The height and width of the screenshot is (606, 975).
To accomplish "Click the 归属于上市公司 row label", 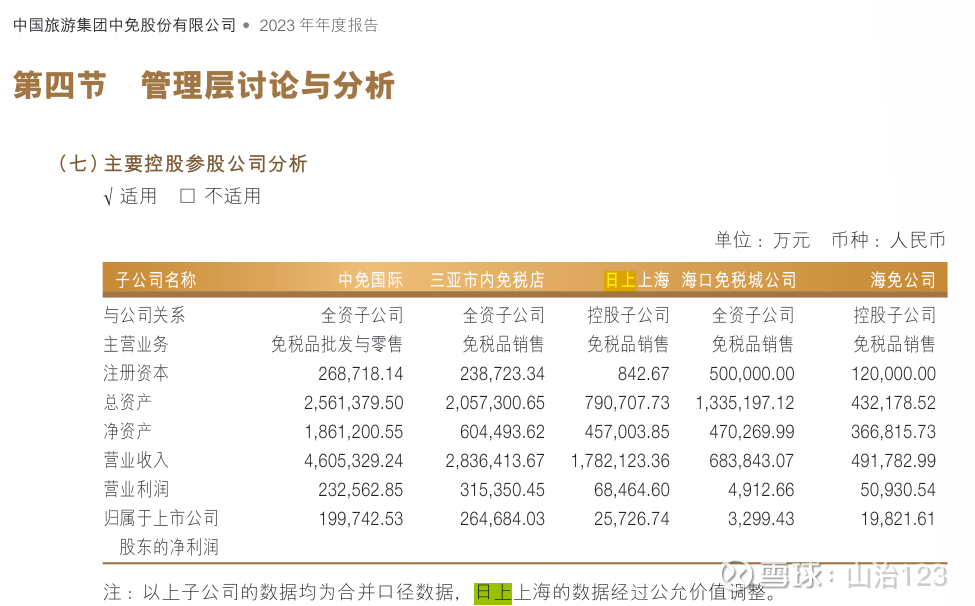I will (161, 518).
